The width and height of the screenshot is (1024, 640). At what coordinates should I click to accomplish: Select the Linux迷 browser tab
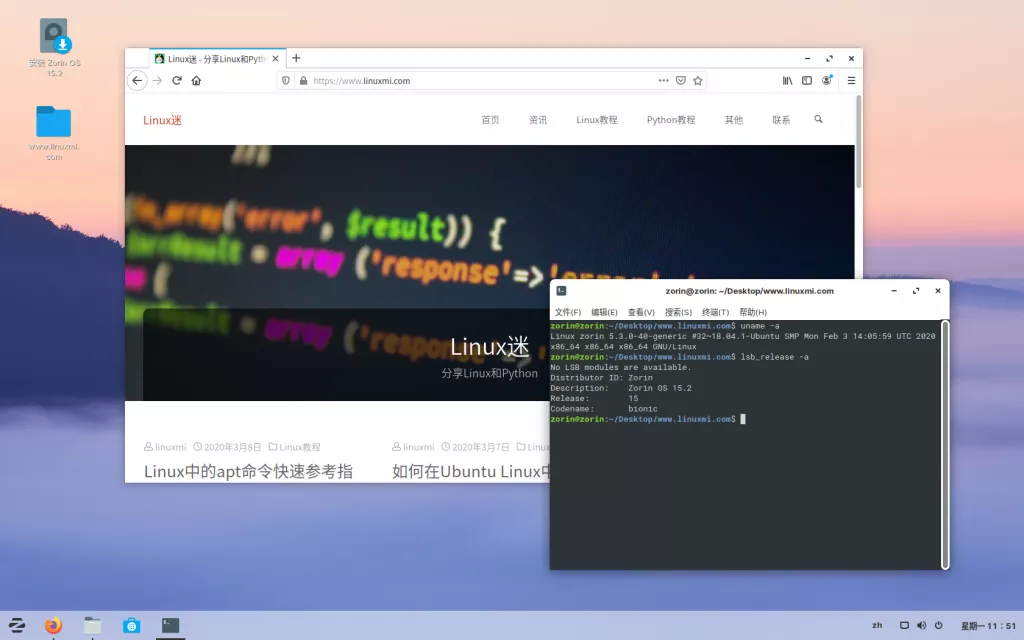pyautogui.click(x=217, y=58)
